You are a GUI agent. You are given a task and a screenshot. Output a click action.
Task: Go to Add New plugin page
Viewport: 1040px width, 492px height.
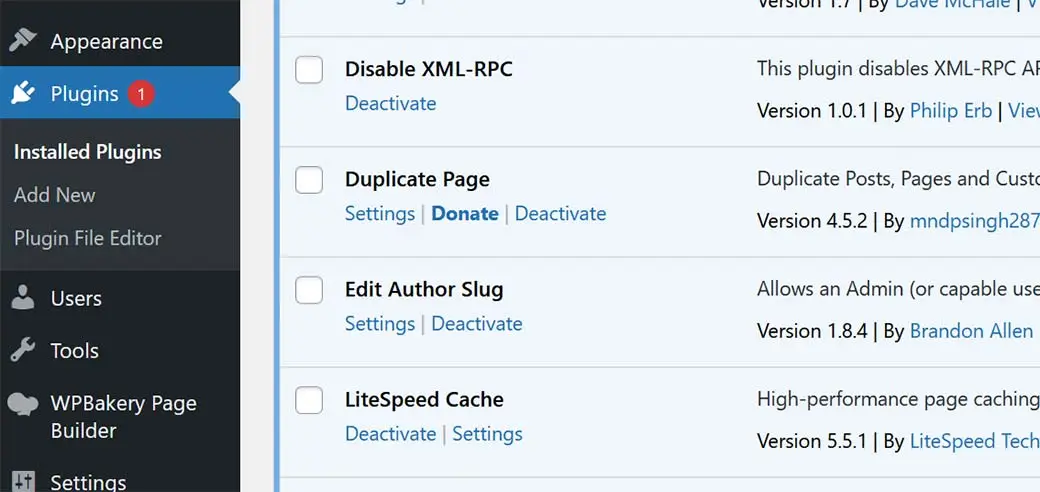[x=54, y=195]
